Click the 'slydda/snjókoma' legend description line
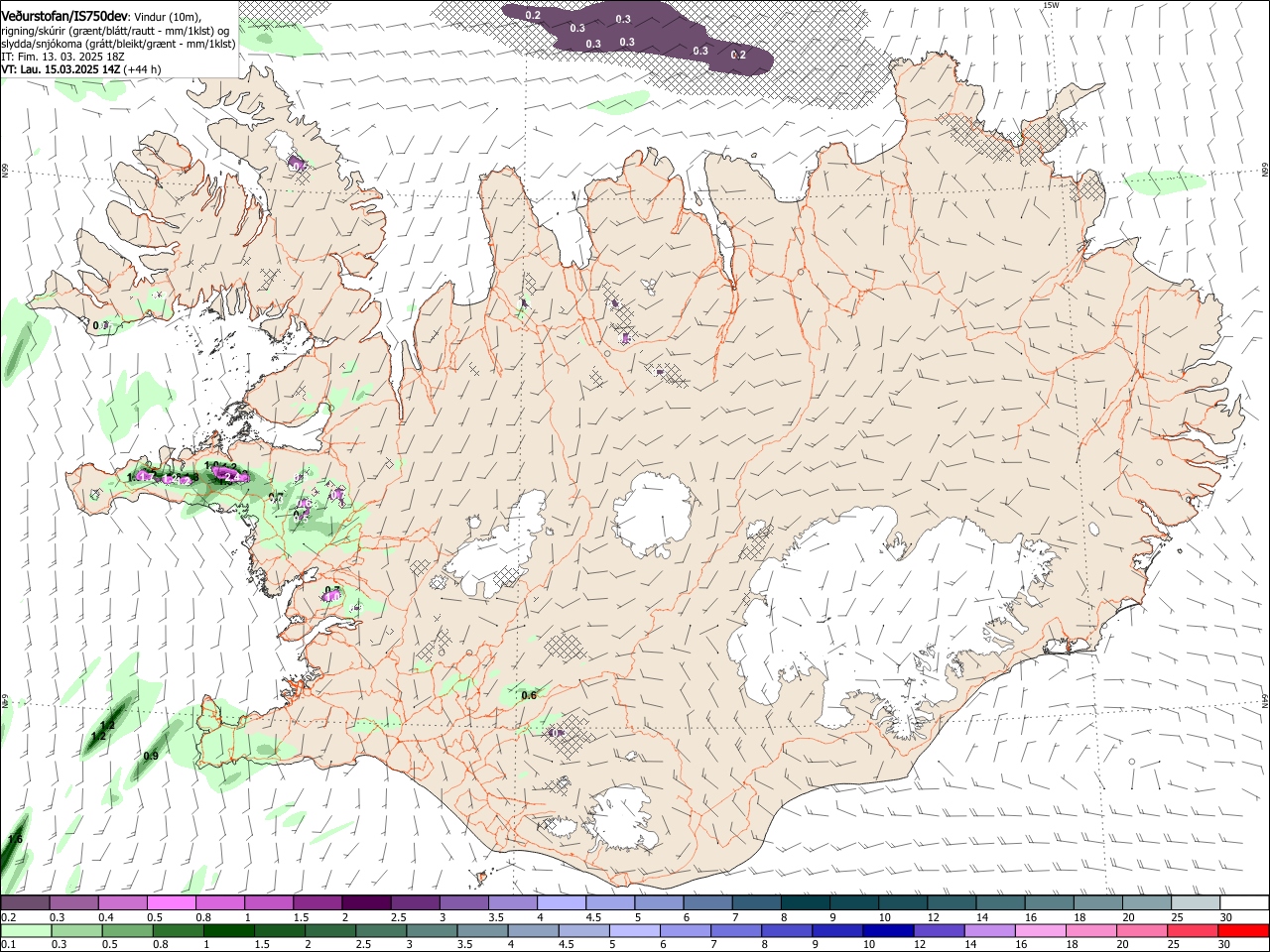Image resolution: width=1270 pixels, height=952 pixels. click(118, 44)
